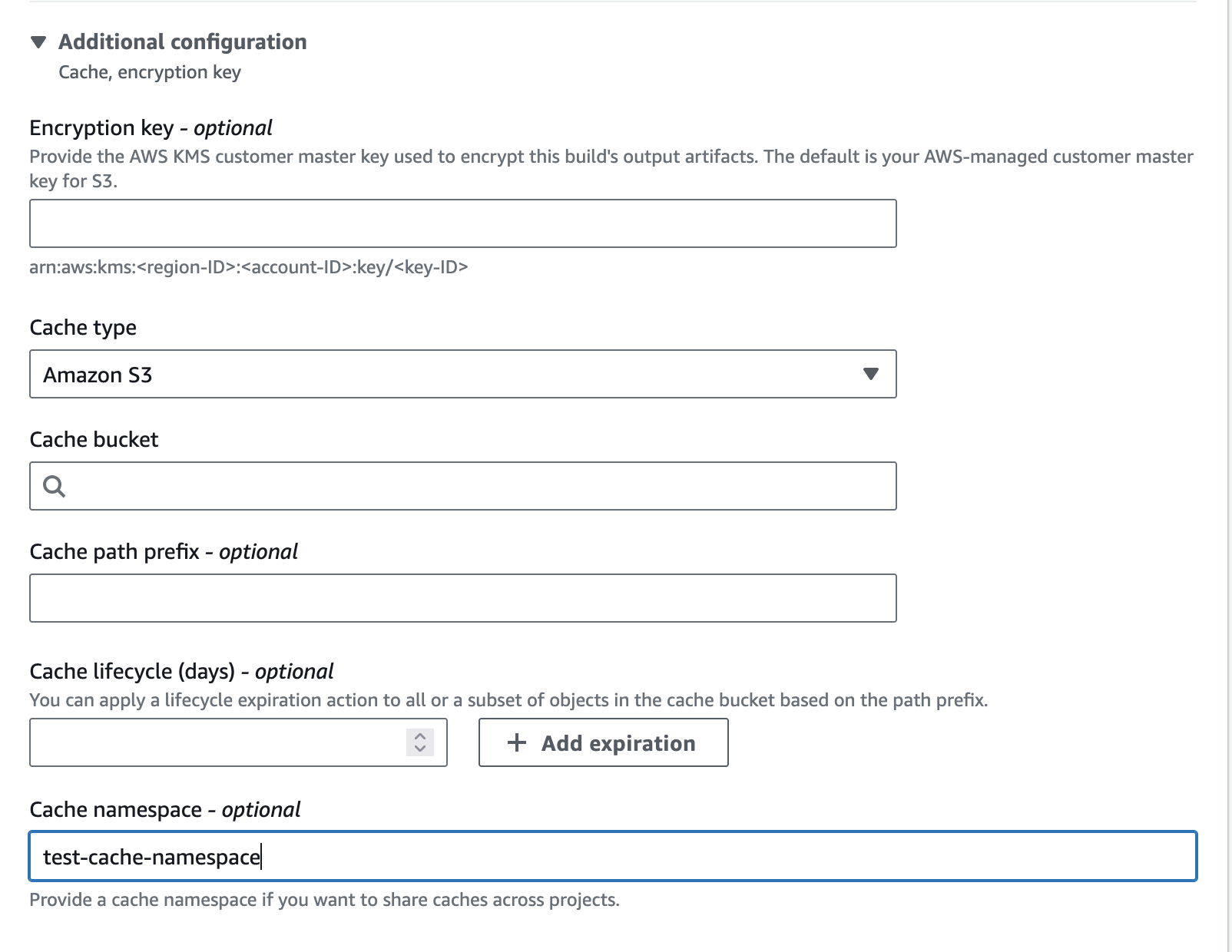Click the Cache namespace - optional label
This screenshot has height=952, width=1232.
click(164, 809)
